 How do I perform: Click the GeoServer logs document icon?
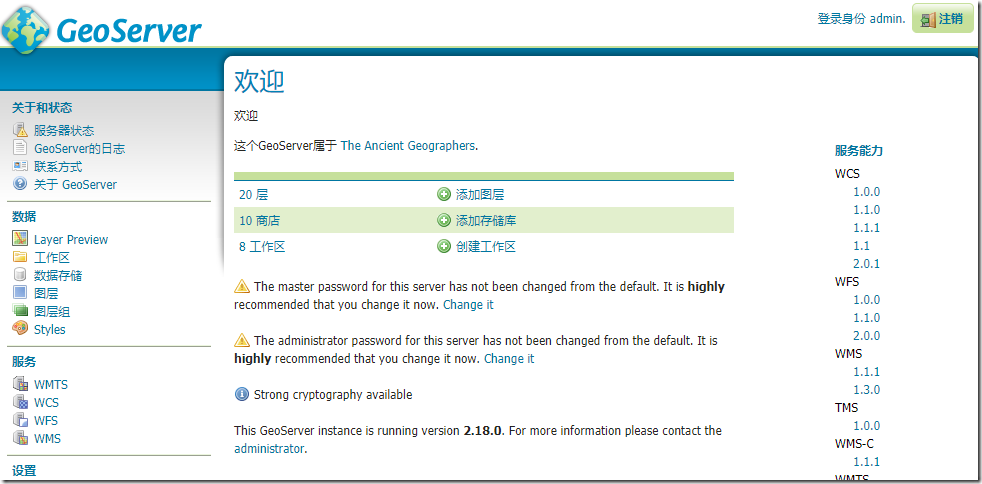pos(21,148)
